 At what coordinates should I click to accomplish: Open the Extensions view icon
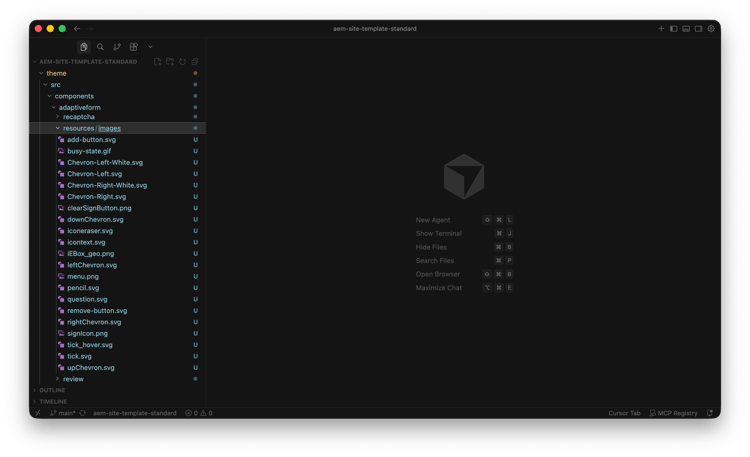pyautogui.click(x=133, y=47)
